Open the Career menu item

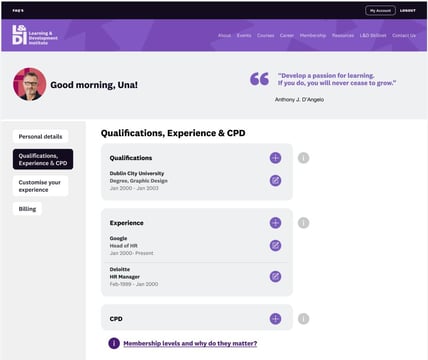click(x=287, y=35)
